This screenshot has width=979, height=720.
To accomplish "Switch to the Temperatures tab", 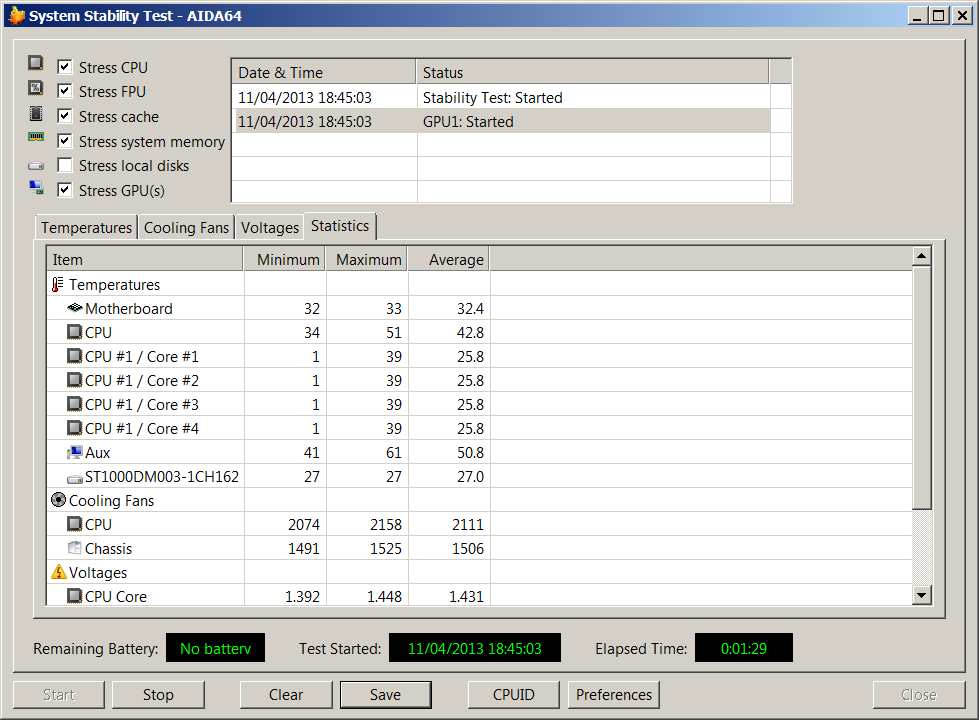I will coord(86,228).
